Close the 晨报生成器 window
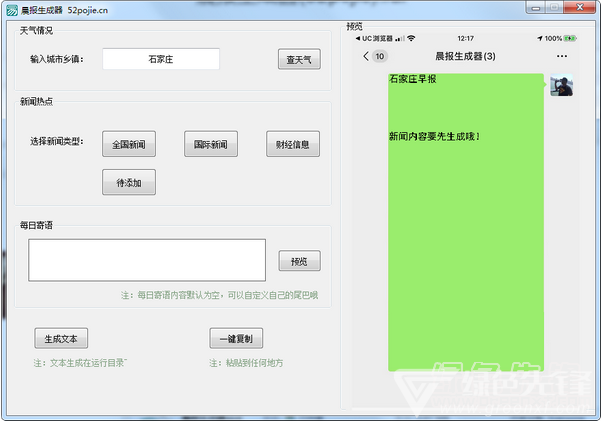 click(x=580, y=7)
